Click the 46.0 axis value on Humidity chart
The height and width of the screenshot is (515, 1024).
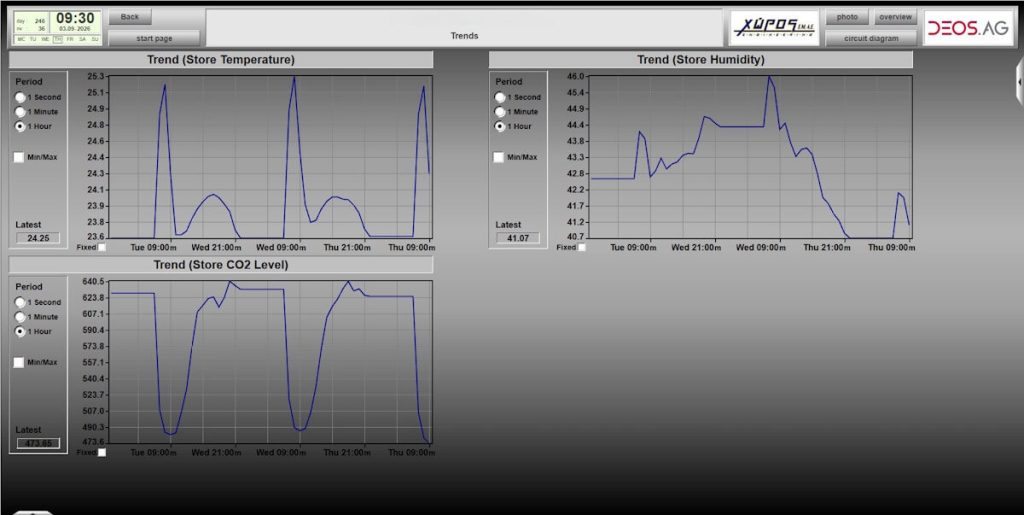point(577,76)
